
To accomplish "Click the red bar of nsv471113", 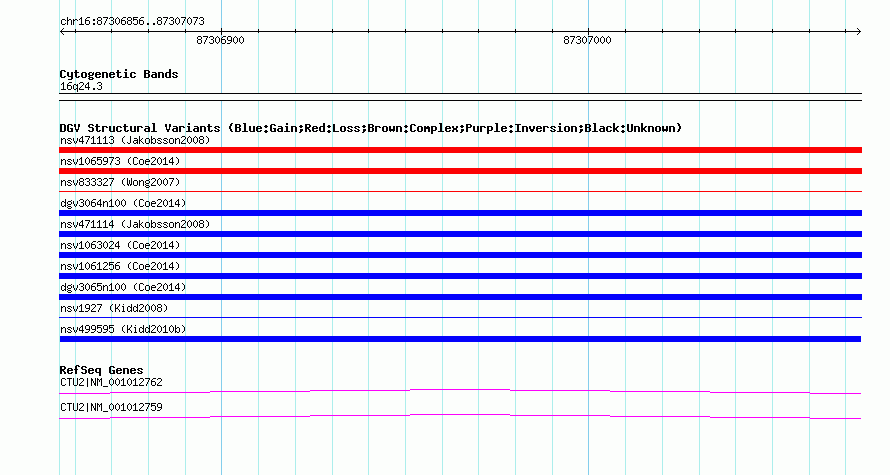I will [x=460, y=150].
